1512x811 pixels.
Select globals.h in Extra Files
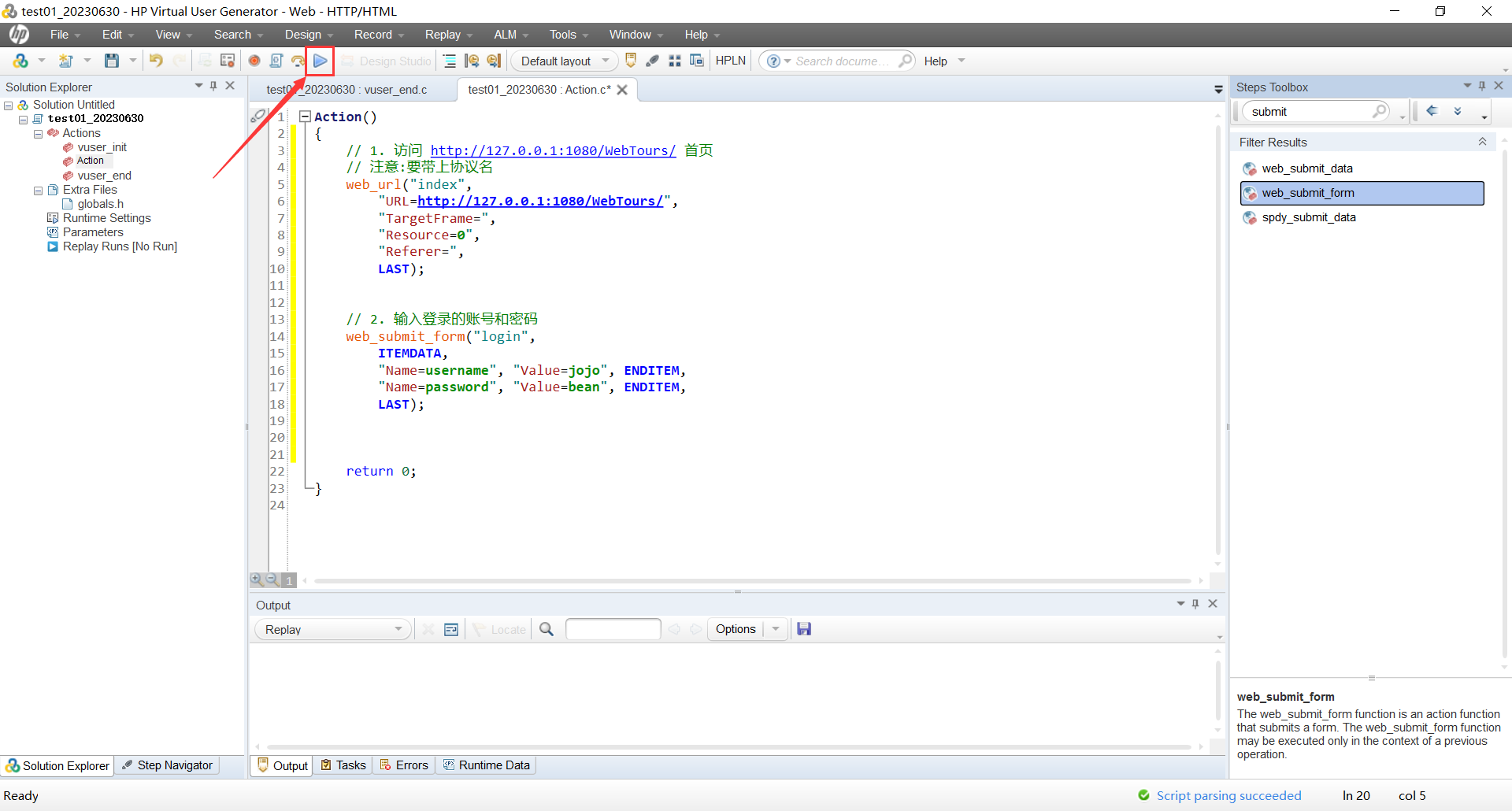click(x=101, y=204)
